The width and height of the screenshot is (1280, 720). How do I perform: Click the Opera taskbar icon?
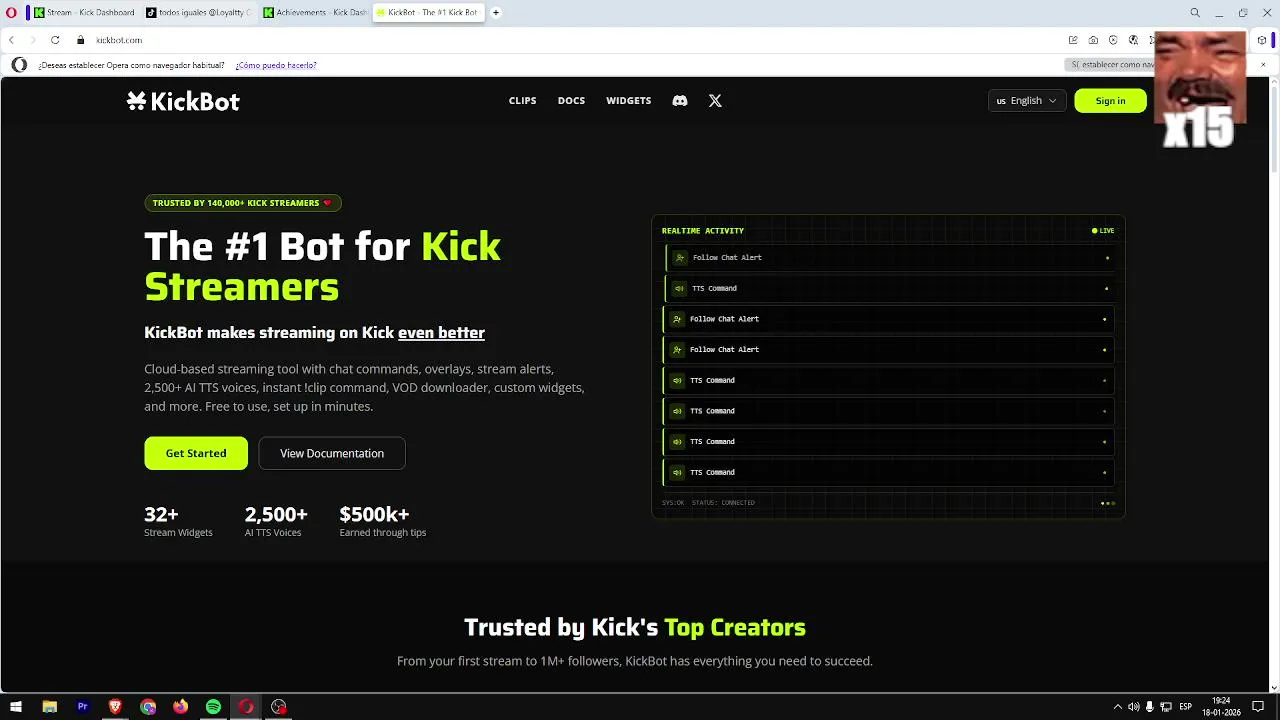pos(246,707)
